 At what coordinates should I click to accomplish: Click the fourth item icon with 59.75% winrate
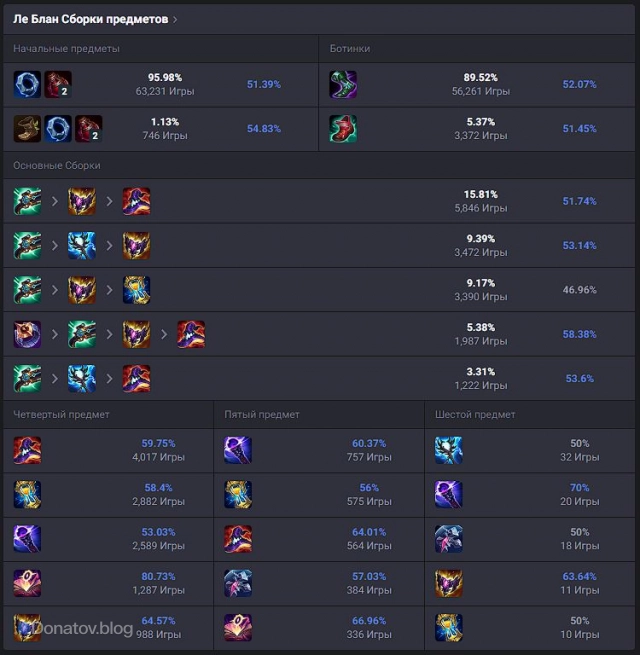click(27, 450)
